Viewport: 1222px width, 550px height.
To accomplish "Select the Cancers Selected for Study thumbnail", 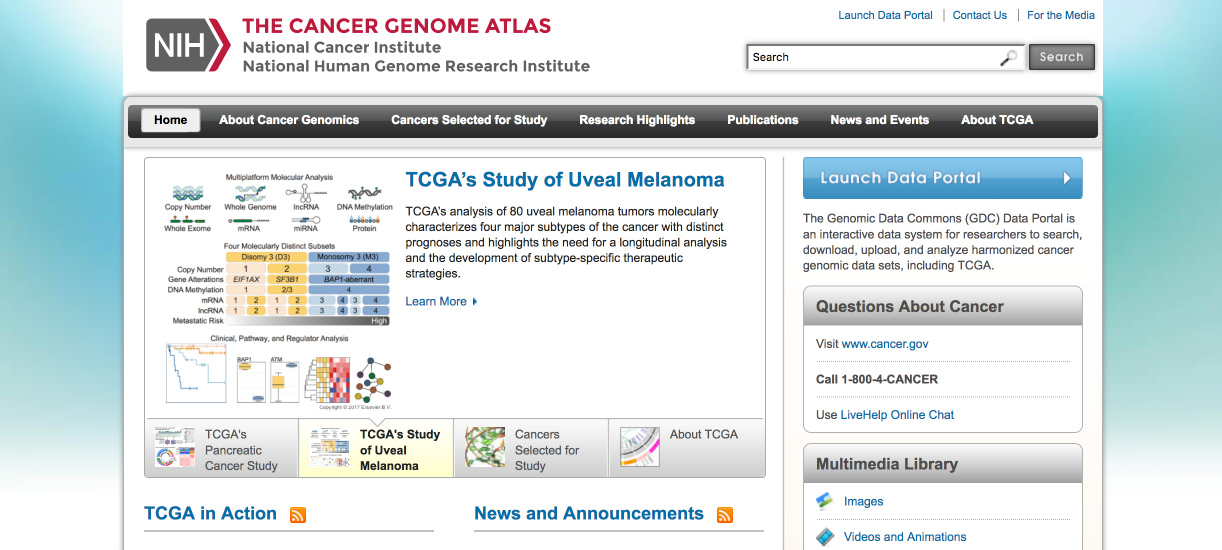I will click(485, 449).
